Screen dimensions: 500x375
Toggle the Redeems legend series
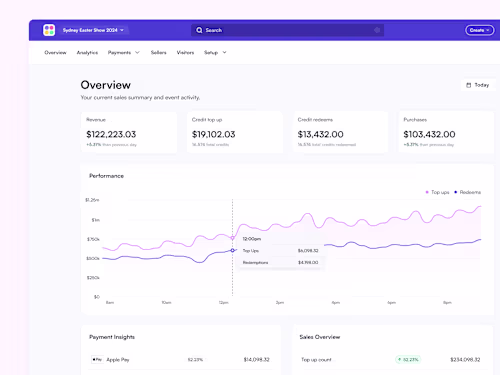pos(468,192)
